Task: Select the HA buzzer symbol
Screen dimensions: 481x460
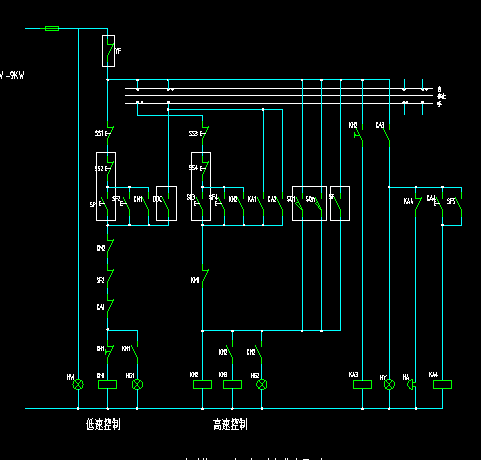Action: (x=412, y=384)
